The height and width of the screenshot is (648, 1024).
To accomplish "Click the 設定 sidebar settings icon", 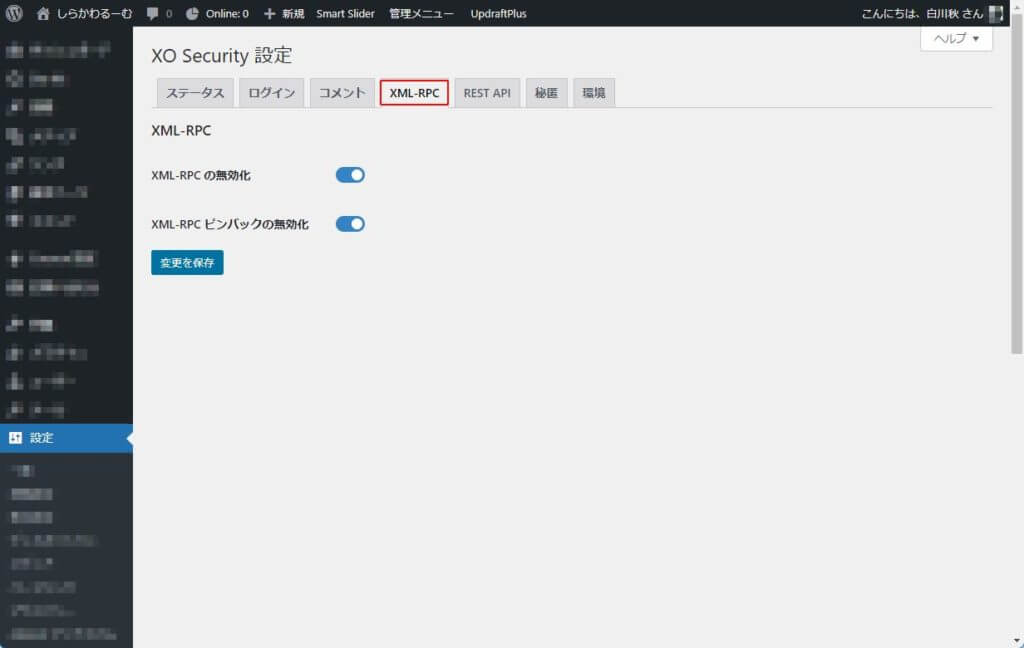I will click(15, 438).
